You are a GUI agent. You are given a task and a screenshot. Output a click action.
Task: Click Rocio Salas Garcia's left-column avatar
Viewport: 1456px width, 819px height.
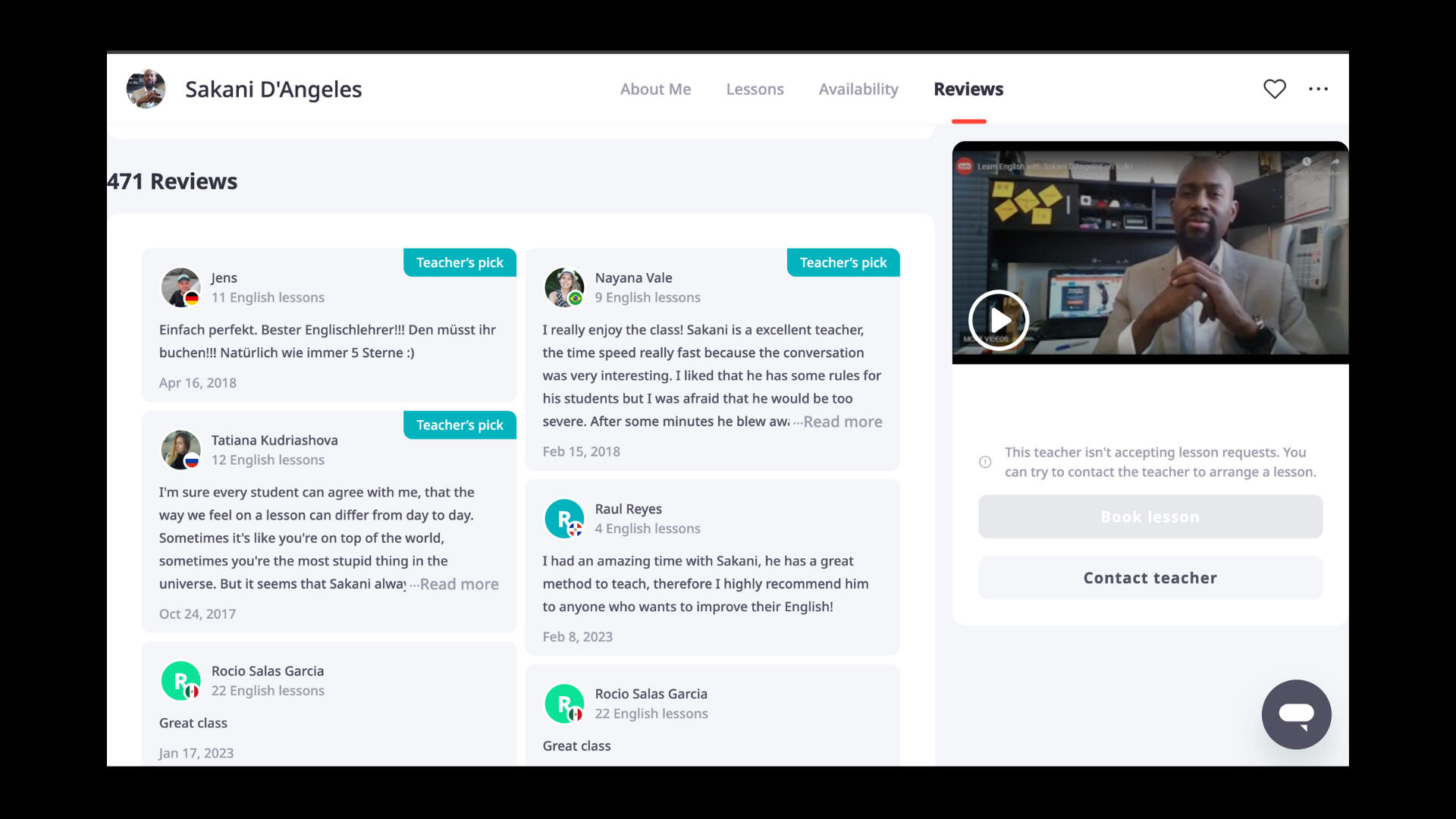tap(180, 681)
